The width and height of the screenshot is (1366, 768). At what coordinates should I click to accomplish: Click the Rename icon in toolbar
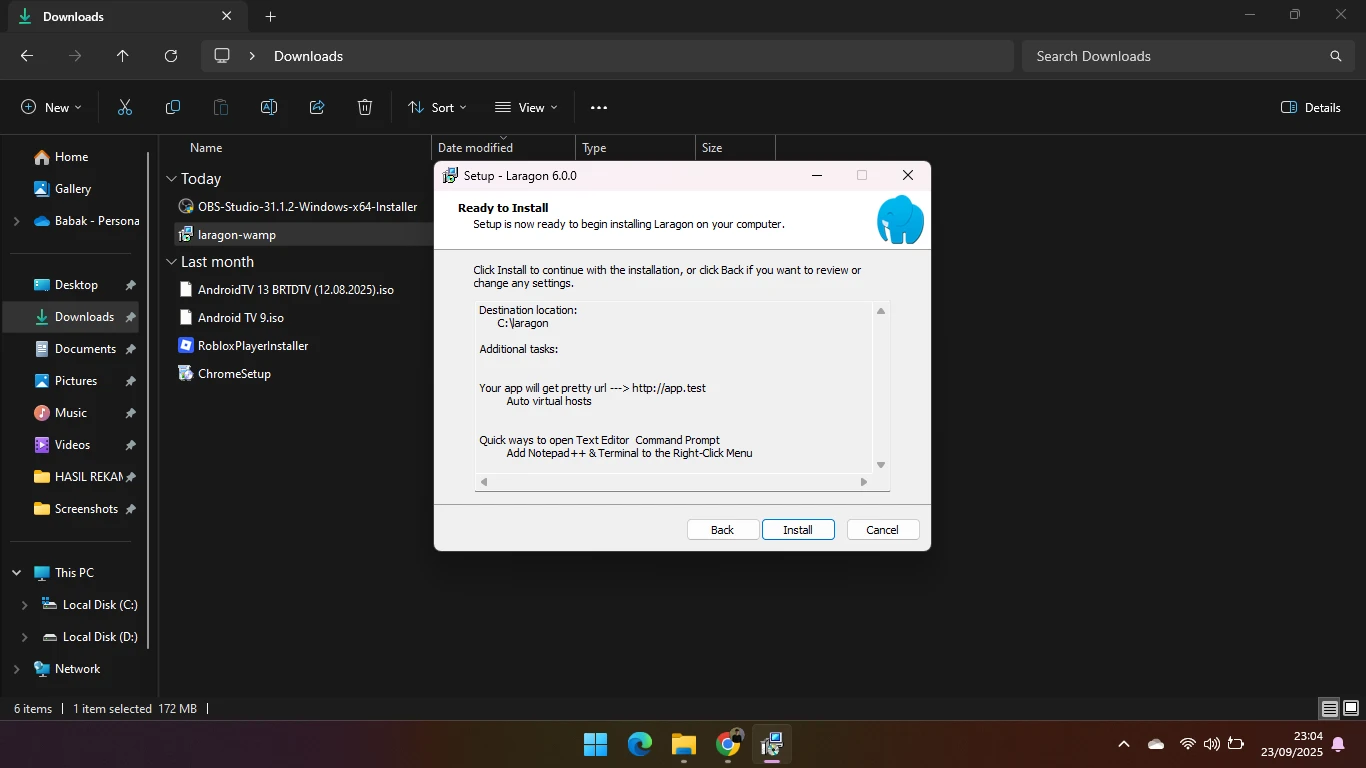point(269,108)
